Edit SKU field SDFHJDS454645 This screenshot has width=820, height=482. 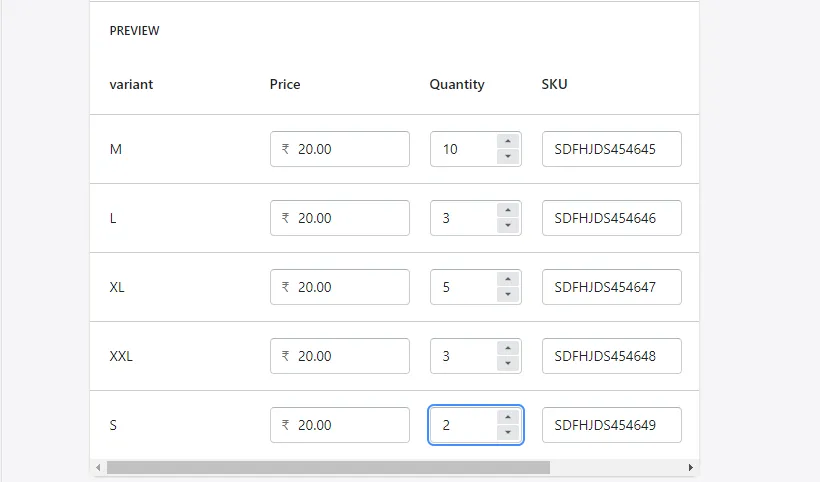pyautogui.click(x=611, y=149)
